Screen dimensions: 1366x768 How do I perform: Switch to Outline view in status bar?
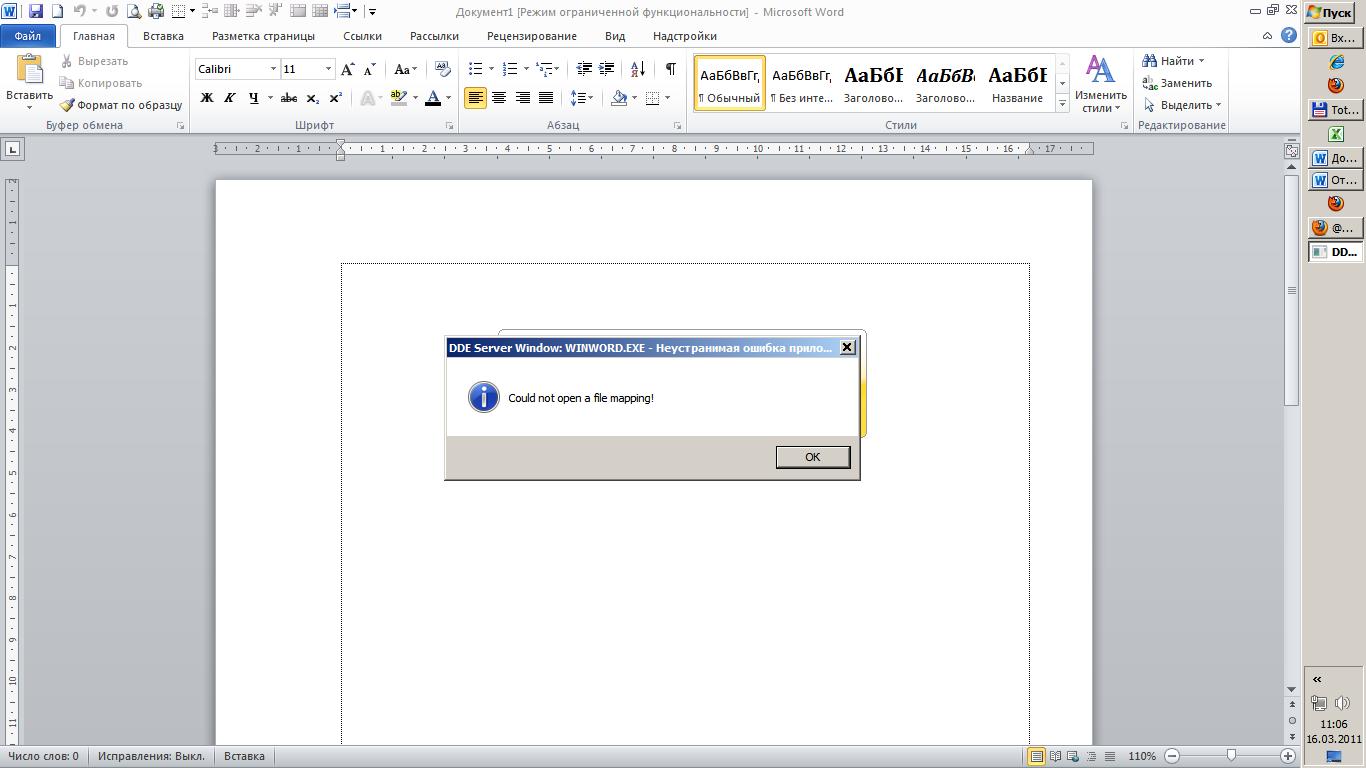click(x=1091, y=756)
